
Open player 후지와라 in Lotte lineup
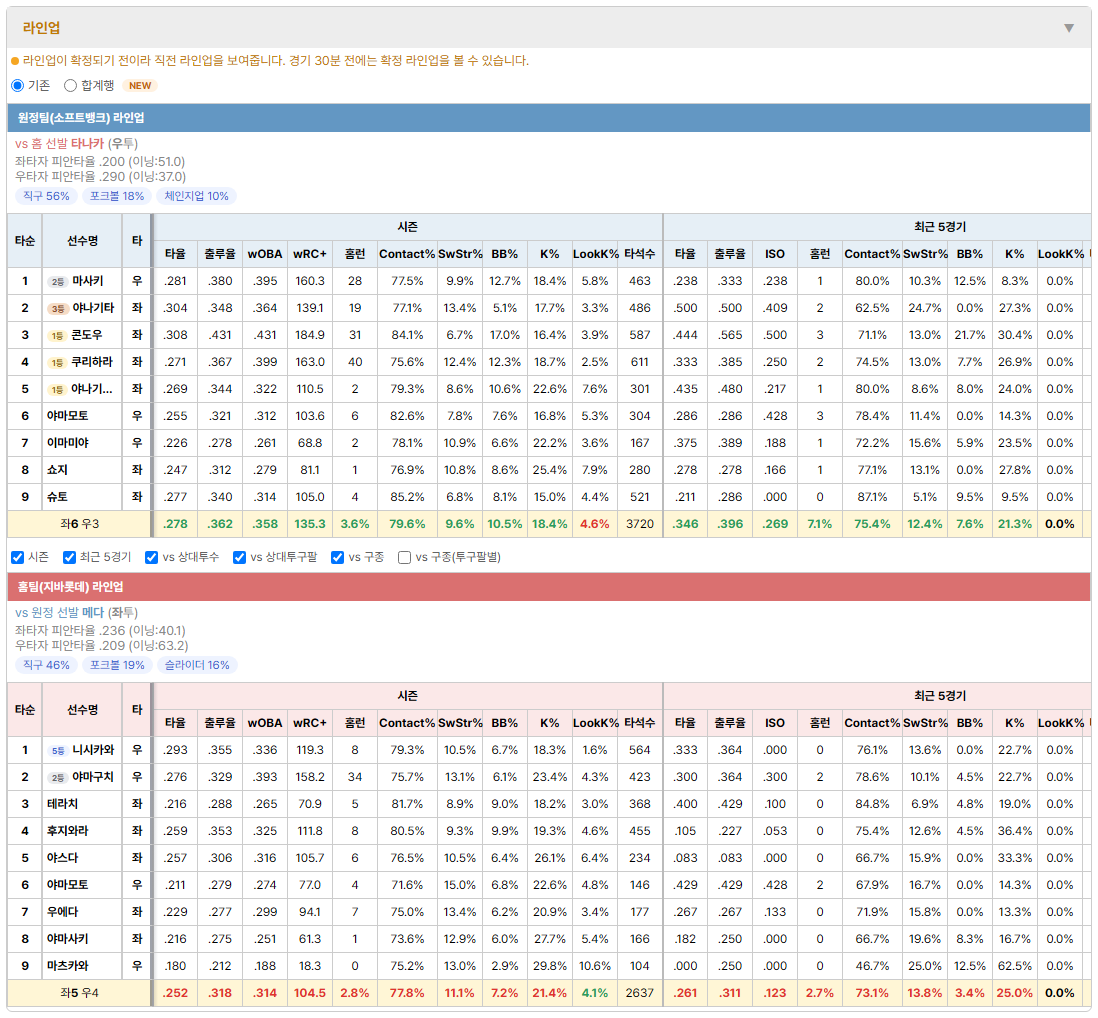[x=68, y=831]
